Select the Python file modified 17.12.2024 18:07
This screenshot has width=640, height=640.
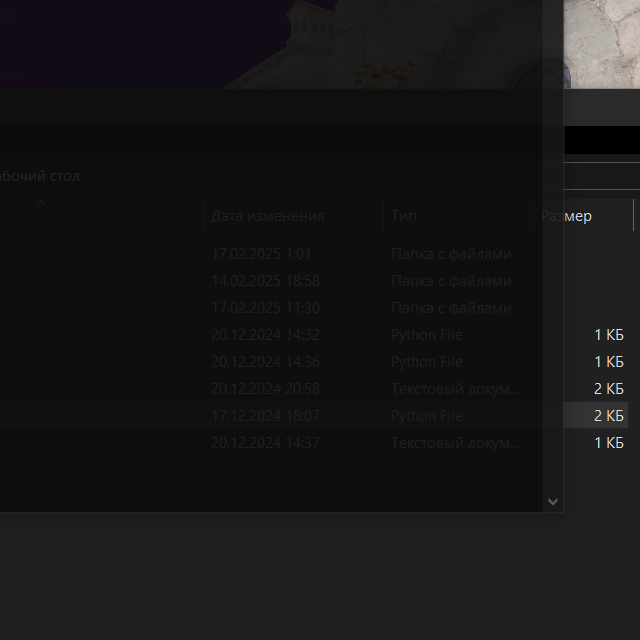(265, 416)
